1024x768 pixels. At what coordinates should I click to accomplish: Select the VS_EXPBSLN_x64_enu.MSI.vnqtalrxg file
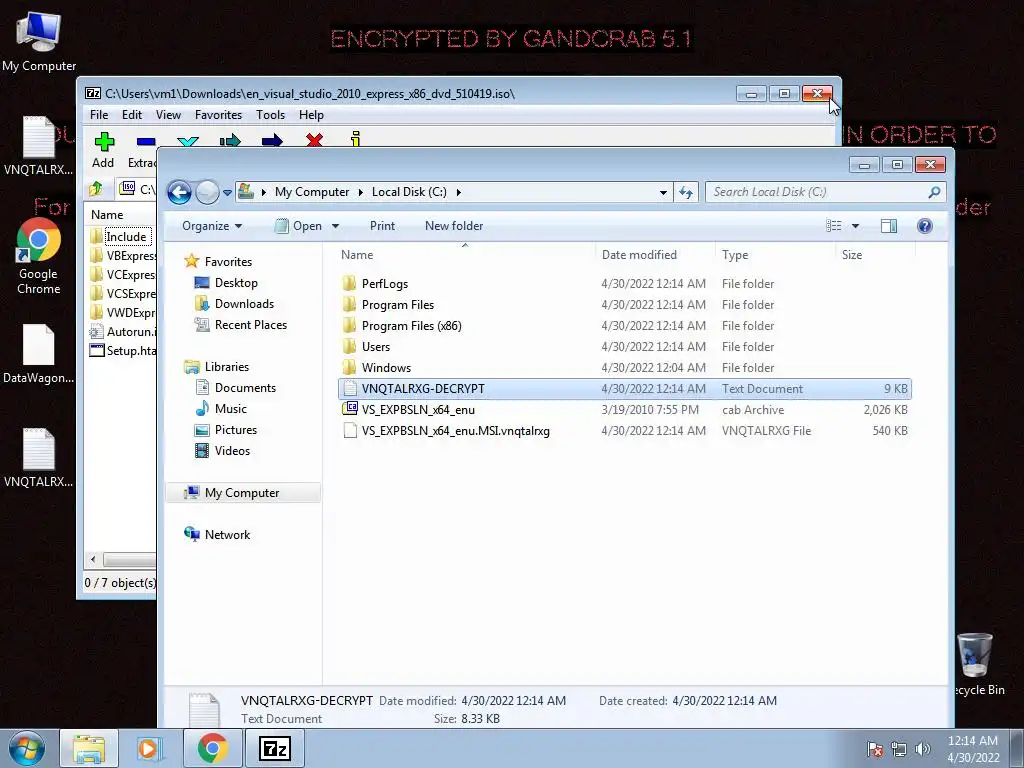tap(624, 430)
